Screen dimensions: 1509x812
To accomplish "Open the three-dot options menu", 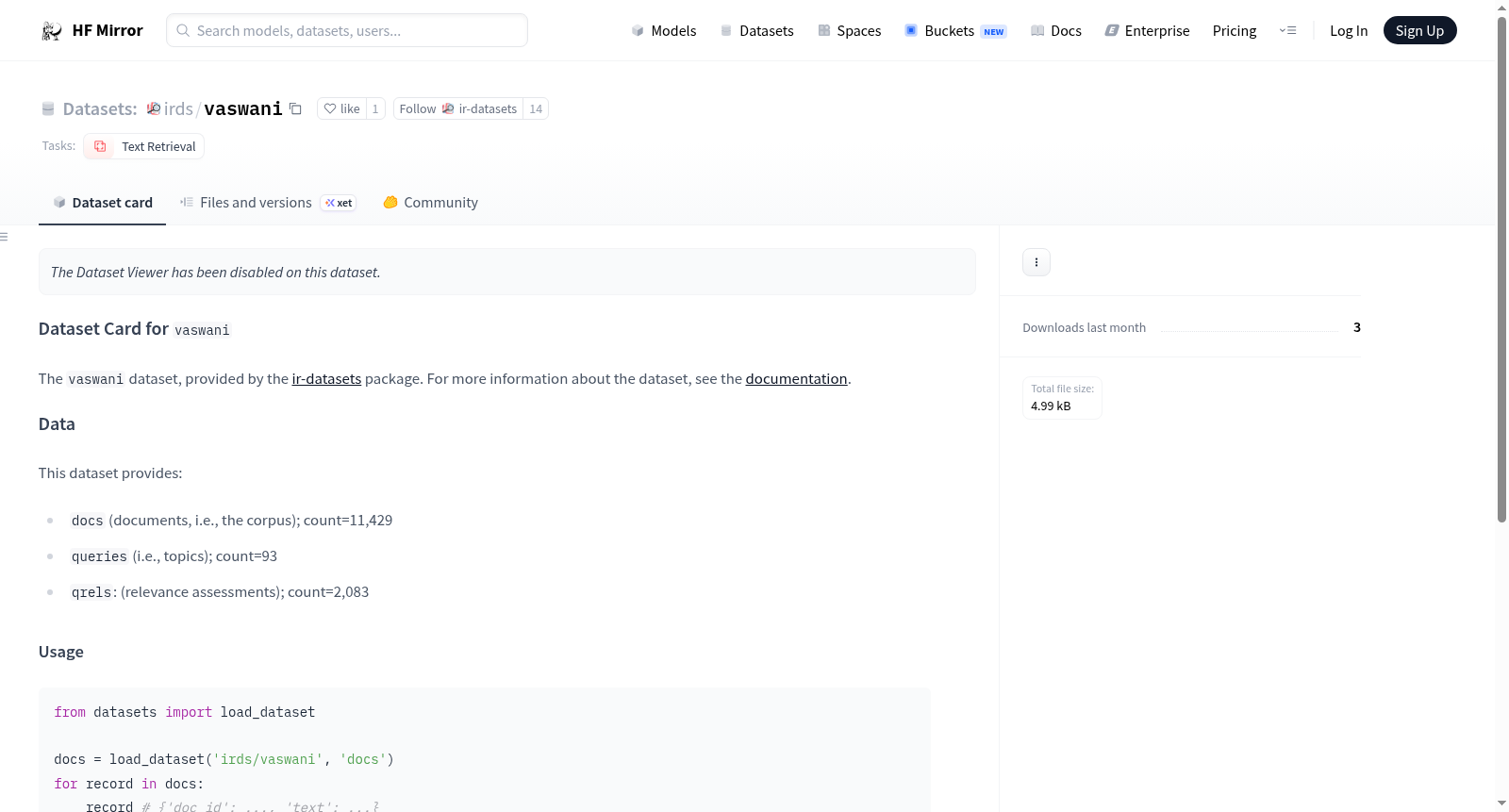I will (x=1036, y=262).
